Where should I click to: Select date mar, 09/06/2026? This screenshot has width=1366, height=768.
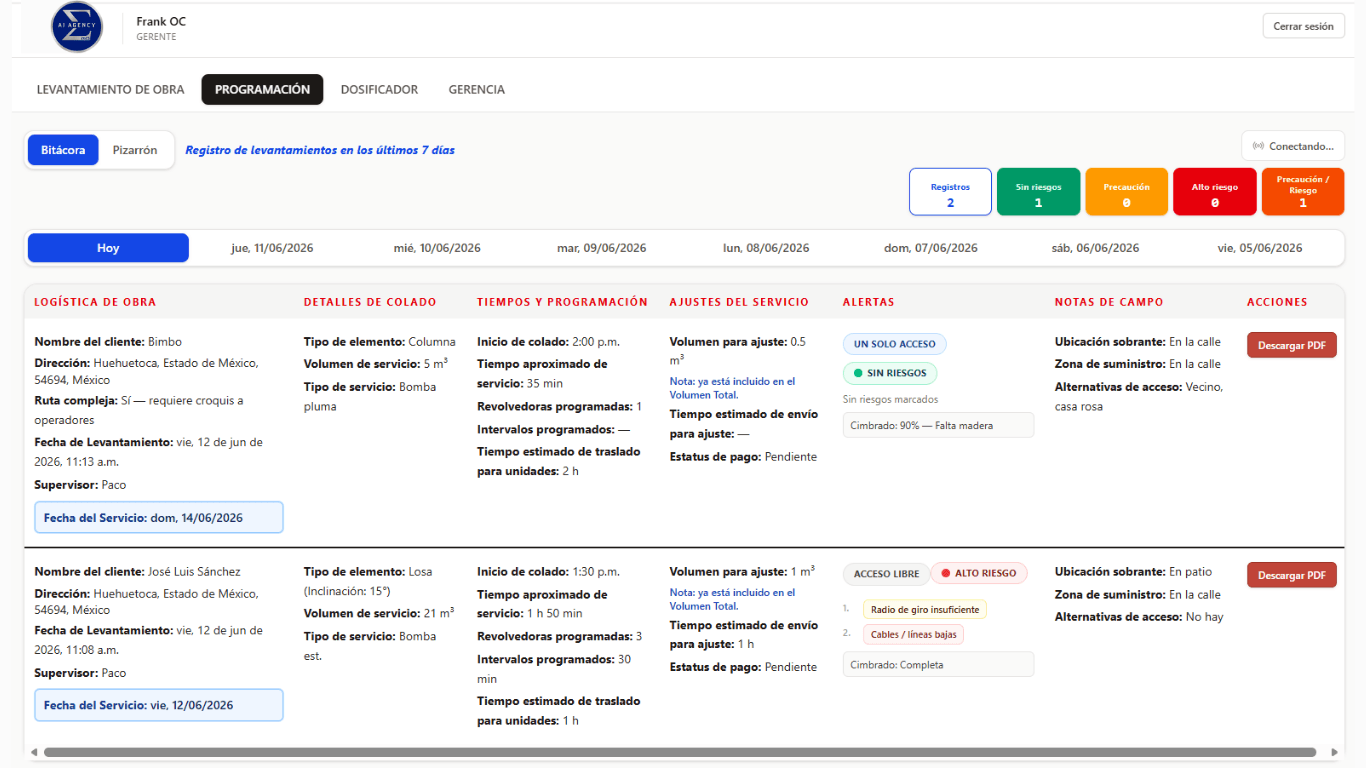(x=601, y=248)
